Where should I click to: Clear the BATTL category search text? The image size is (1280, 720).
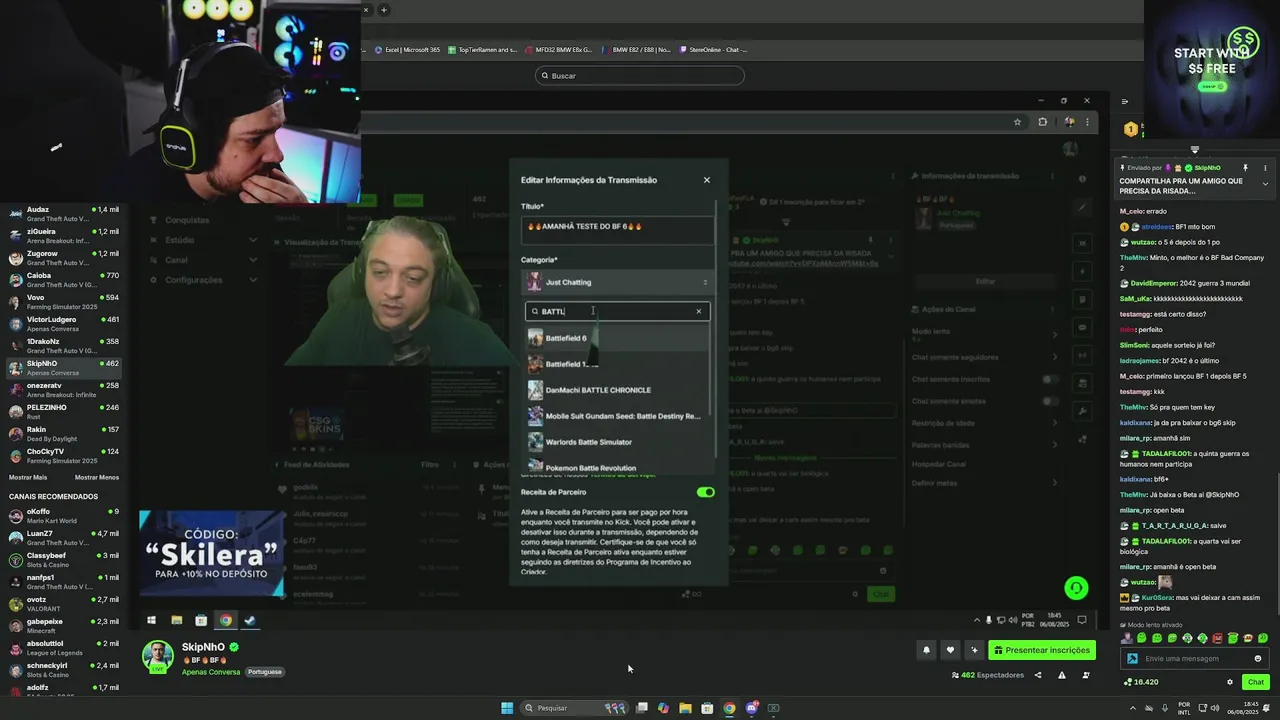(699, 311)
